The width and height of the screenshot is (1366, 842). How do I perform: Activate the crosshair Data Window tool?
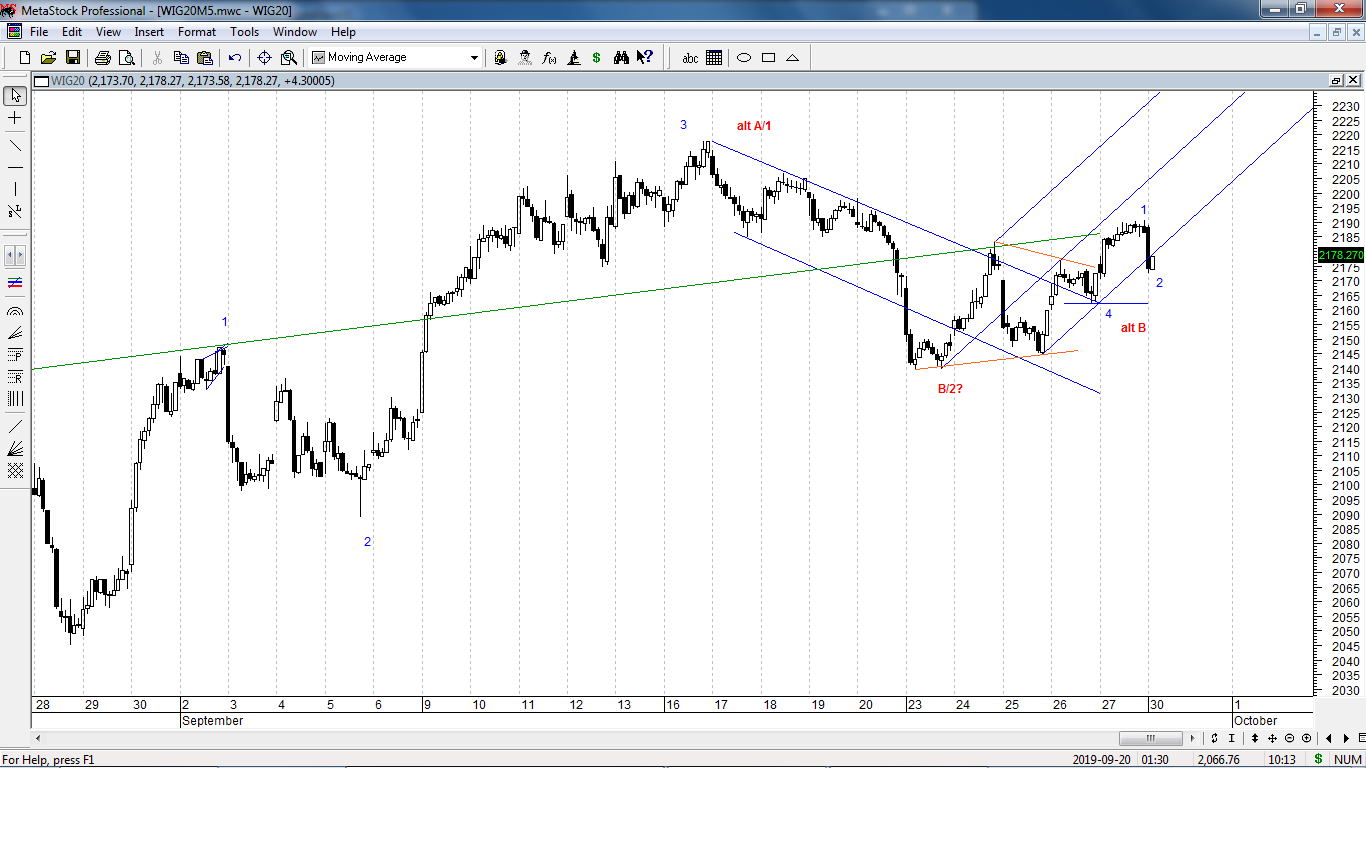pyautogui.click(x=265, y=58)
